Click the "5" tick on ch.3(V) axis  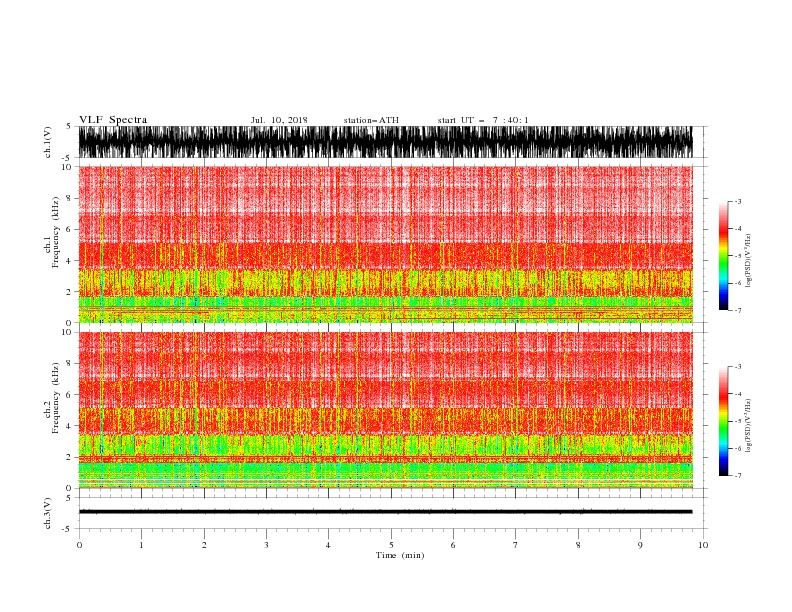click(x=69, y=498)
